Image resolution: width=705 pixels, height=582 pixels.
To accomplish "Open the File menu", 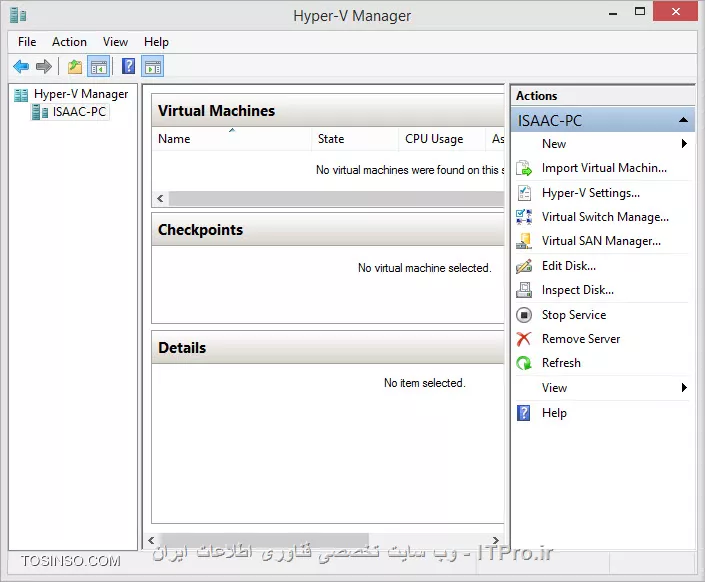I will click(27, 42).
